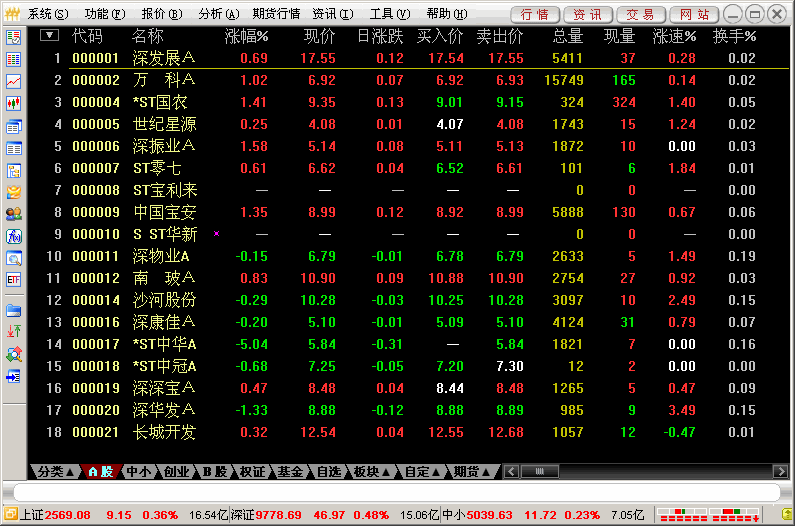Open the column header dropdown arrow beside 代码
Viewport: 795px width, 526px height.
point(50,36)
